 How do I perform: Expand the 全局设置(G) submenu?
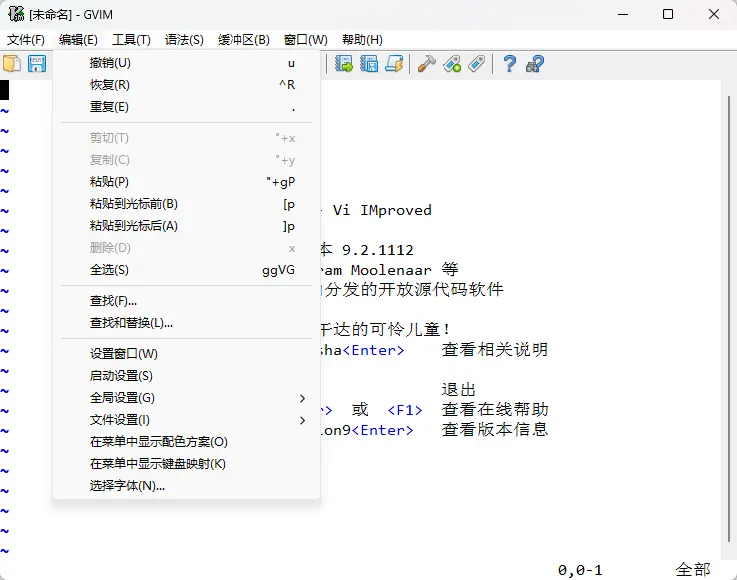pyautogui.click(x=187, y=398)
